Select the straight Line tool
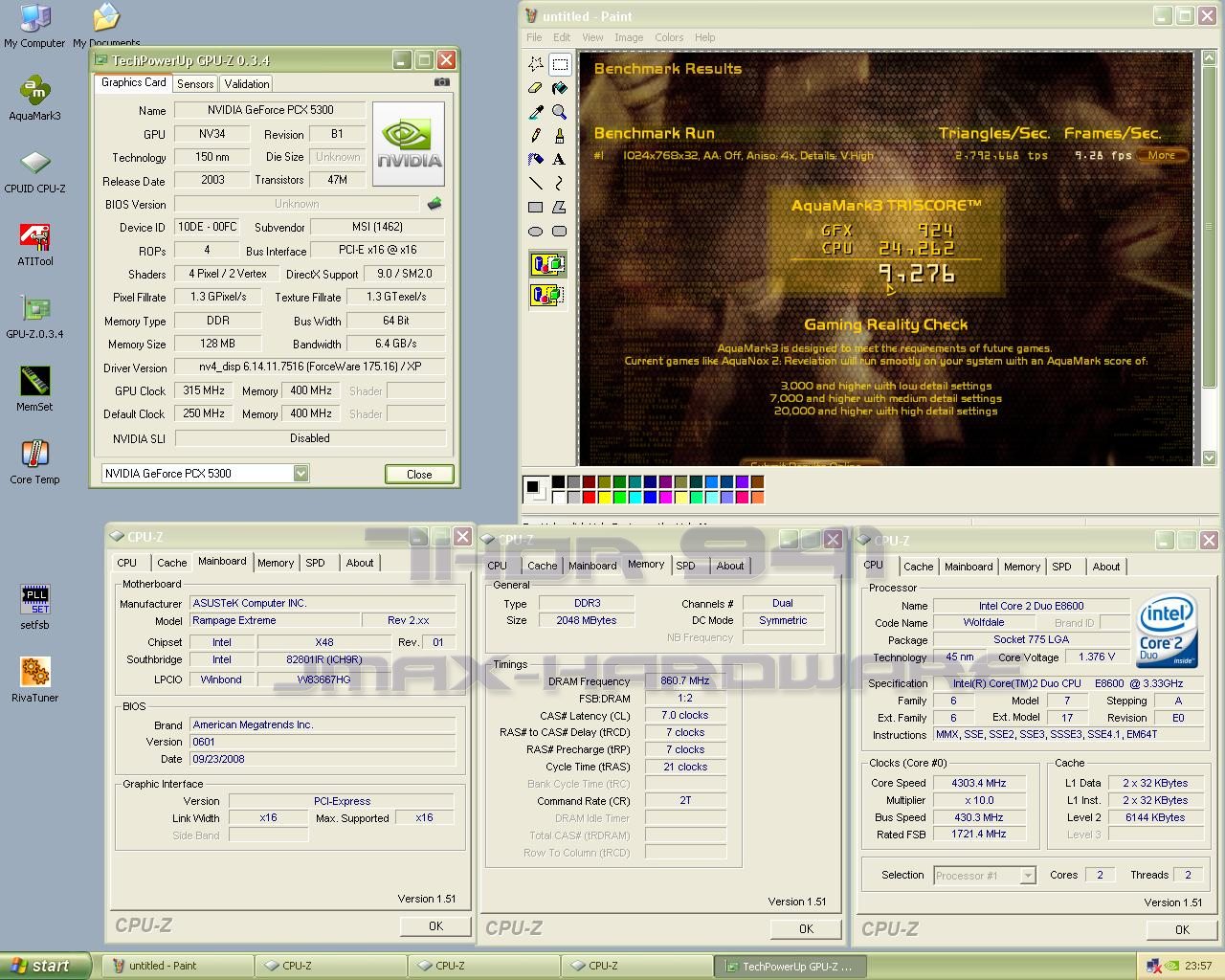The width and height of the screenshot is (1225, 980). coord(536,183)
